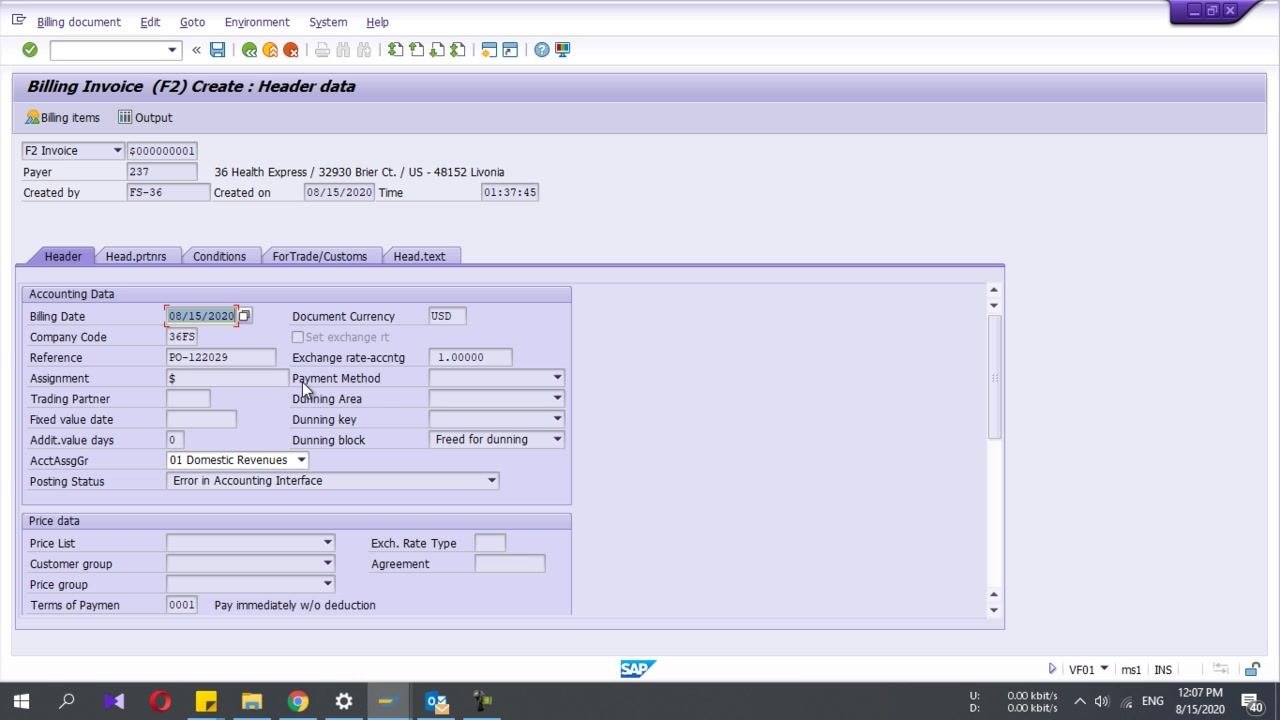This screenshot has width=1280, height=720.
Task: Click the Billing Date calendar picker icon
Action: click(x=244, y=316)
